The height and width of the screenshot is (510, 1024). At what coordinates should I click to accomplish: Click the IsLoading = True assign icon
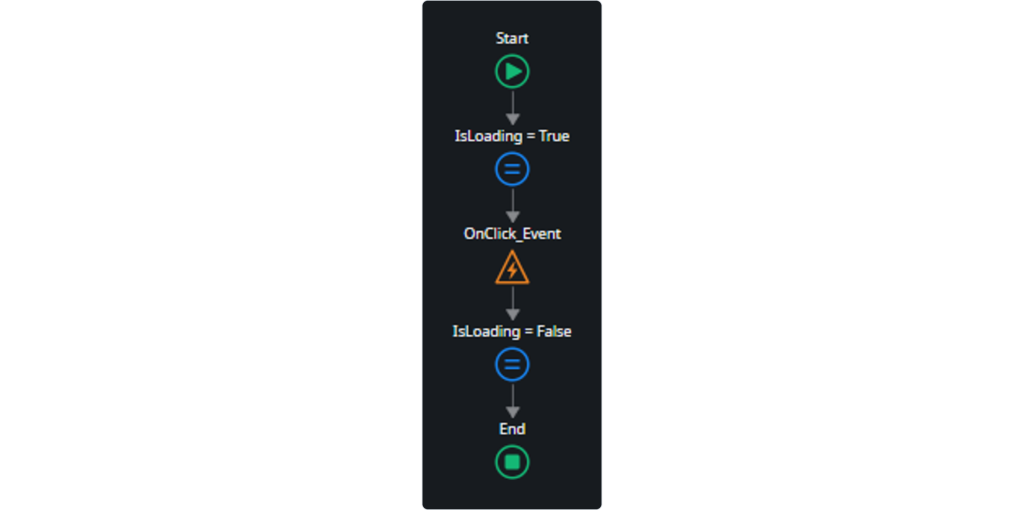pos(512,169)
